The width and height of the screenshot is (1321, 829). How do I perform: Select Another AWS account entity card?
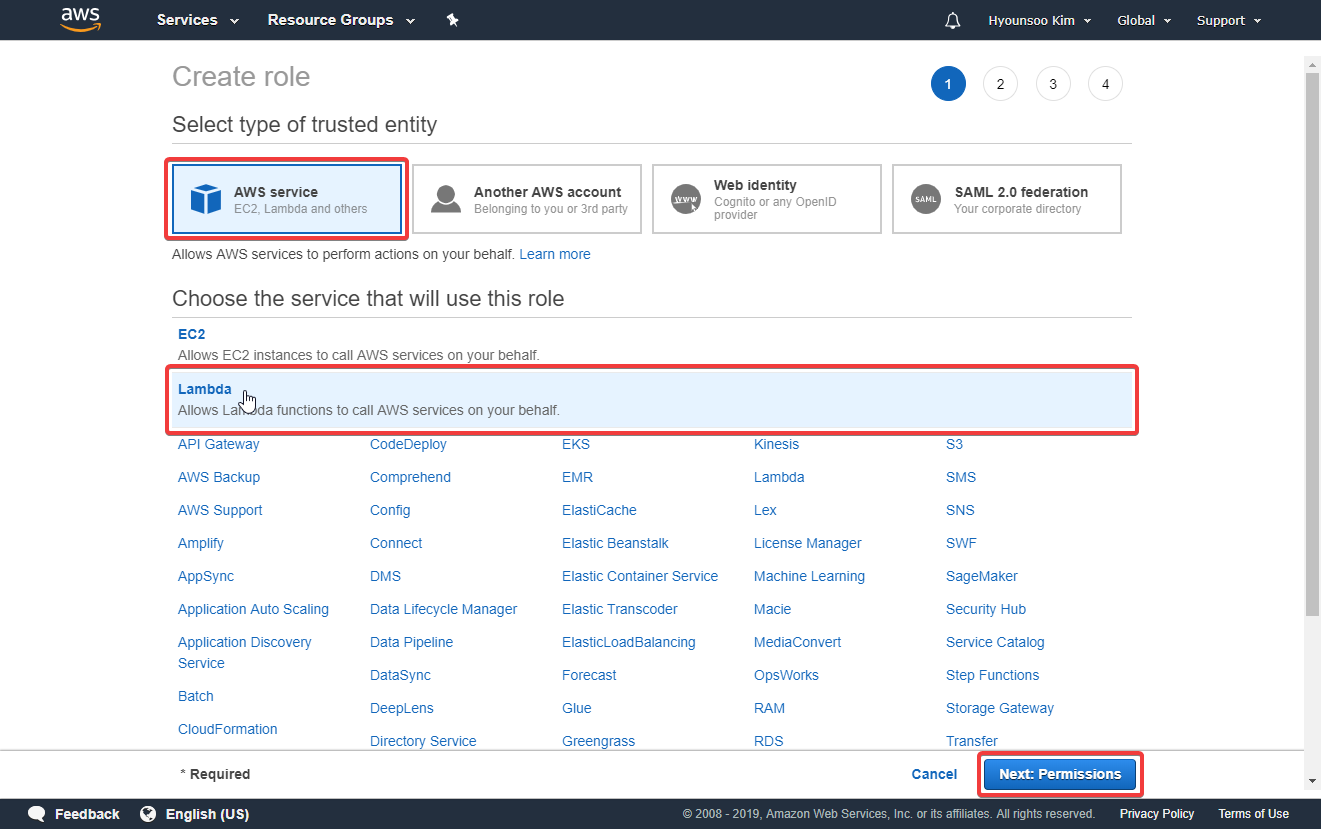[527, 199]
